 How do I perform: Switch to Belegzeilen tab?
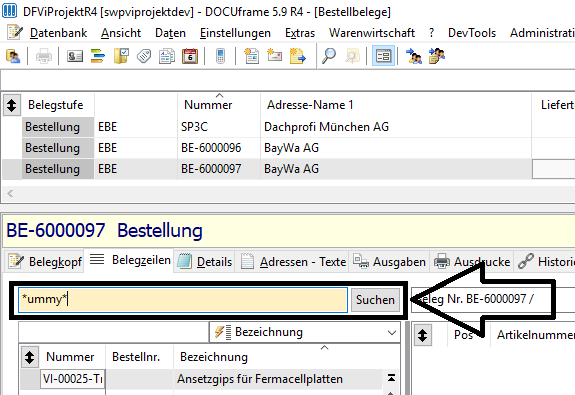[x=130, y=260]
